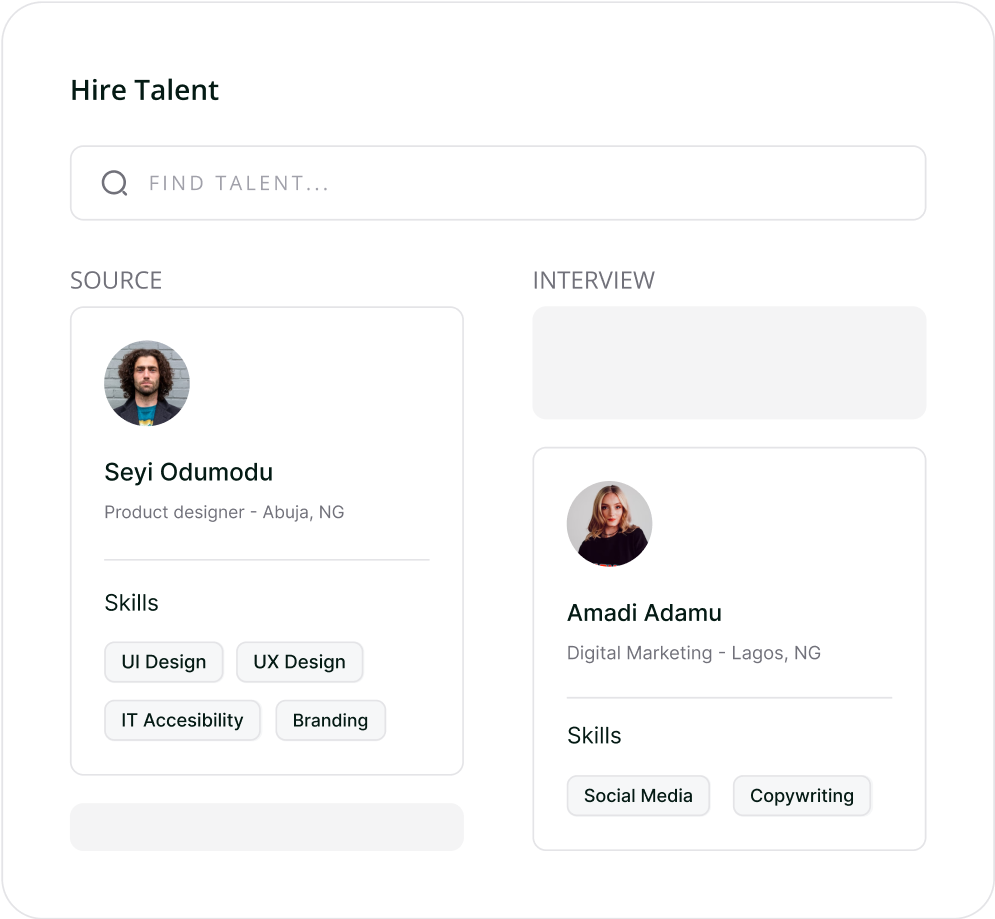Click the magnifying glass search icon

114,182
